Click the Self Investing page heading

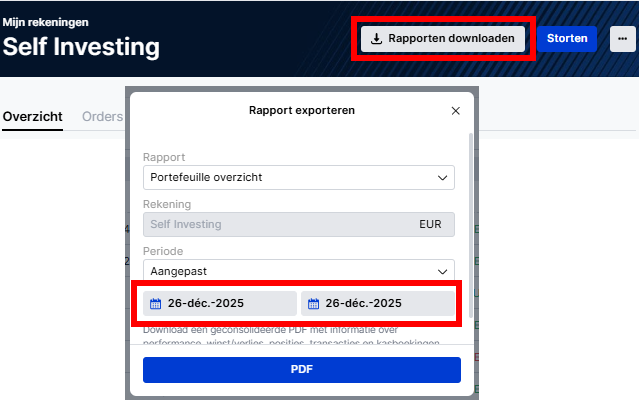(81, 46)
